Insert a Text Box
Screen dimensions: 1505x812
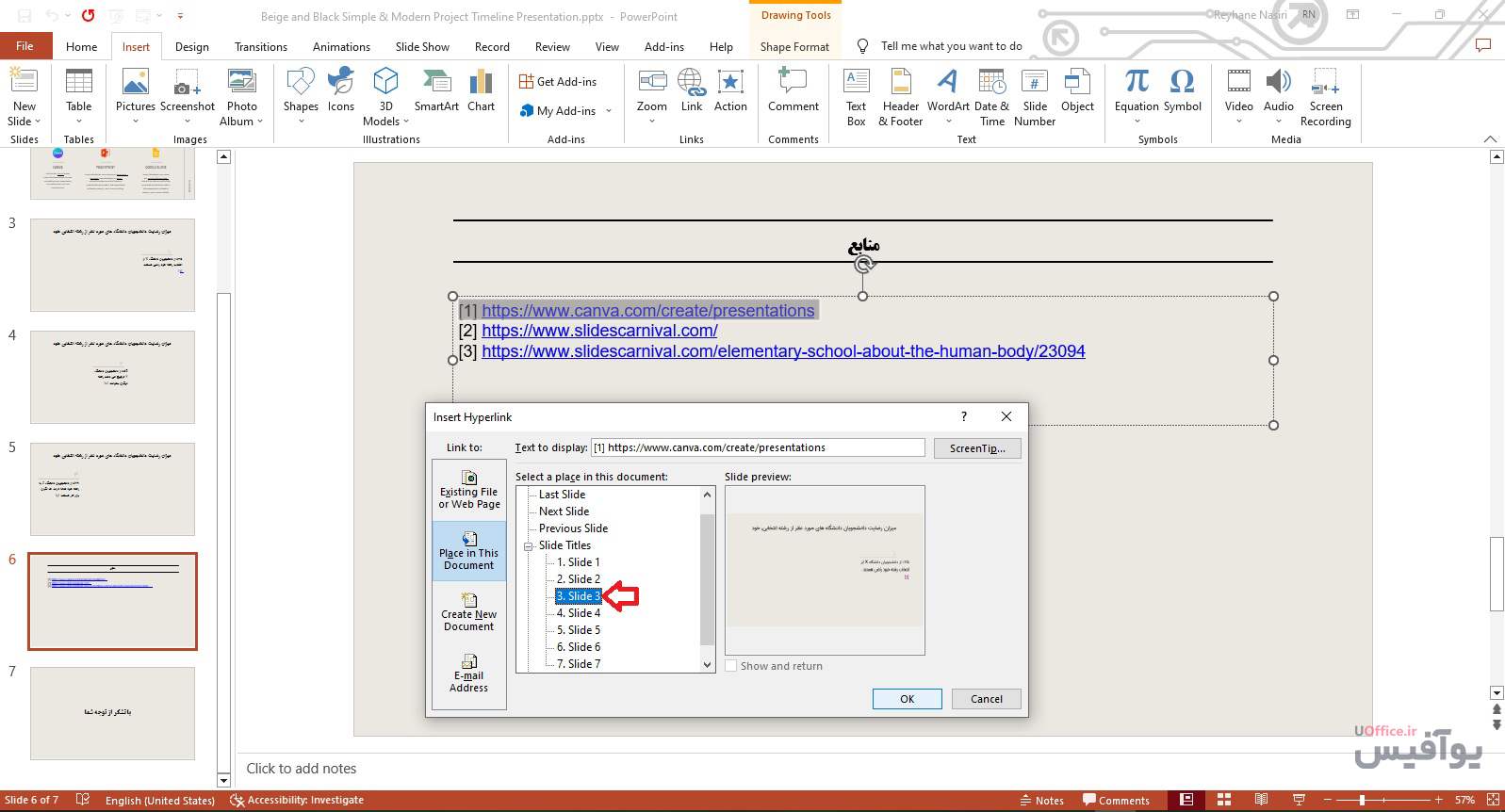[x=856, y=96]
